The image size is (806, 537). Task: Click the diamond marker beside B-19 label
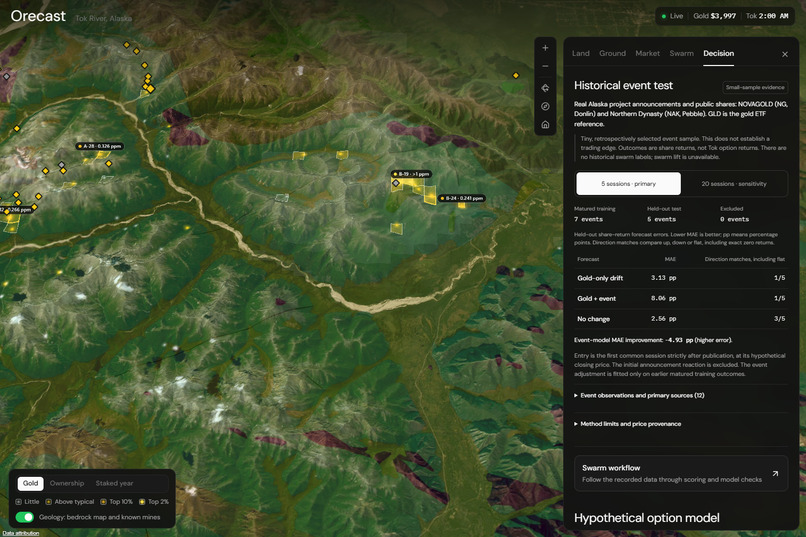pyautogui.click(x=396, y=183)
